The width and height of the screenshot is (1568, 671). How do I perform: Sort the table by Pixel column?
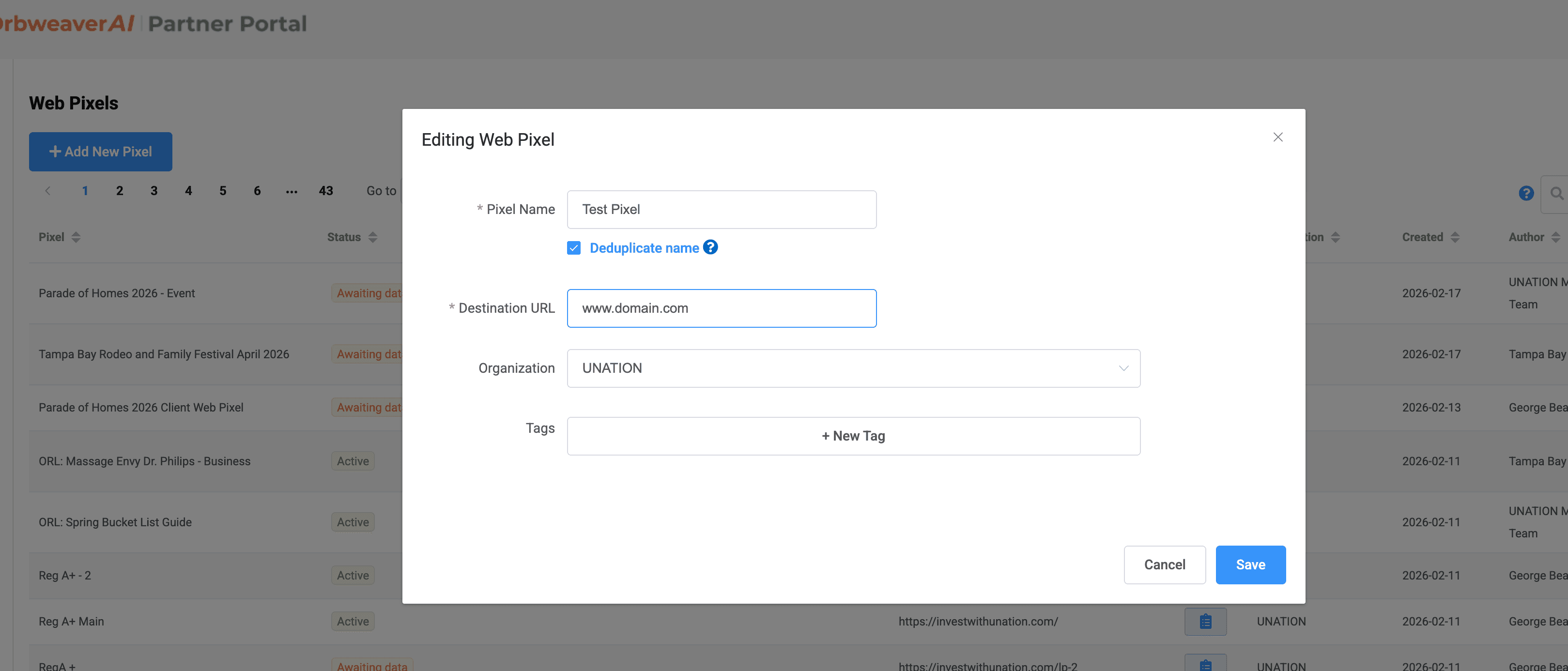[76, 237]
